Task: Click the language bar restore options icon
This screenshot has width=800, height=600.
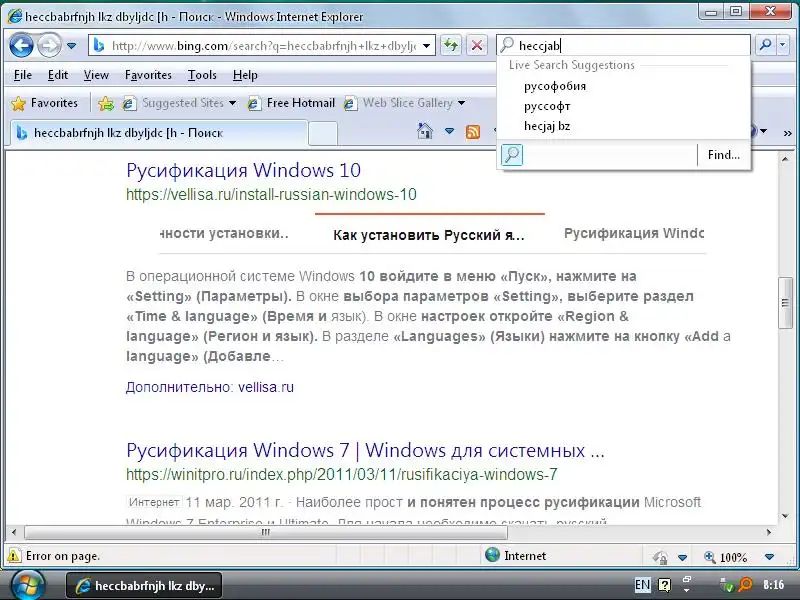Action: pyautogui.click(x=686, y=579)
